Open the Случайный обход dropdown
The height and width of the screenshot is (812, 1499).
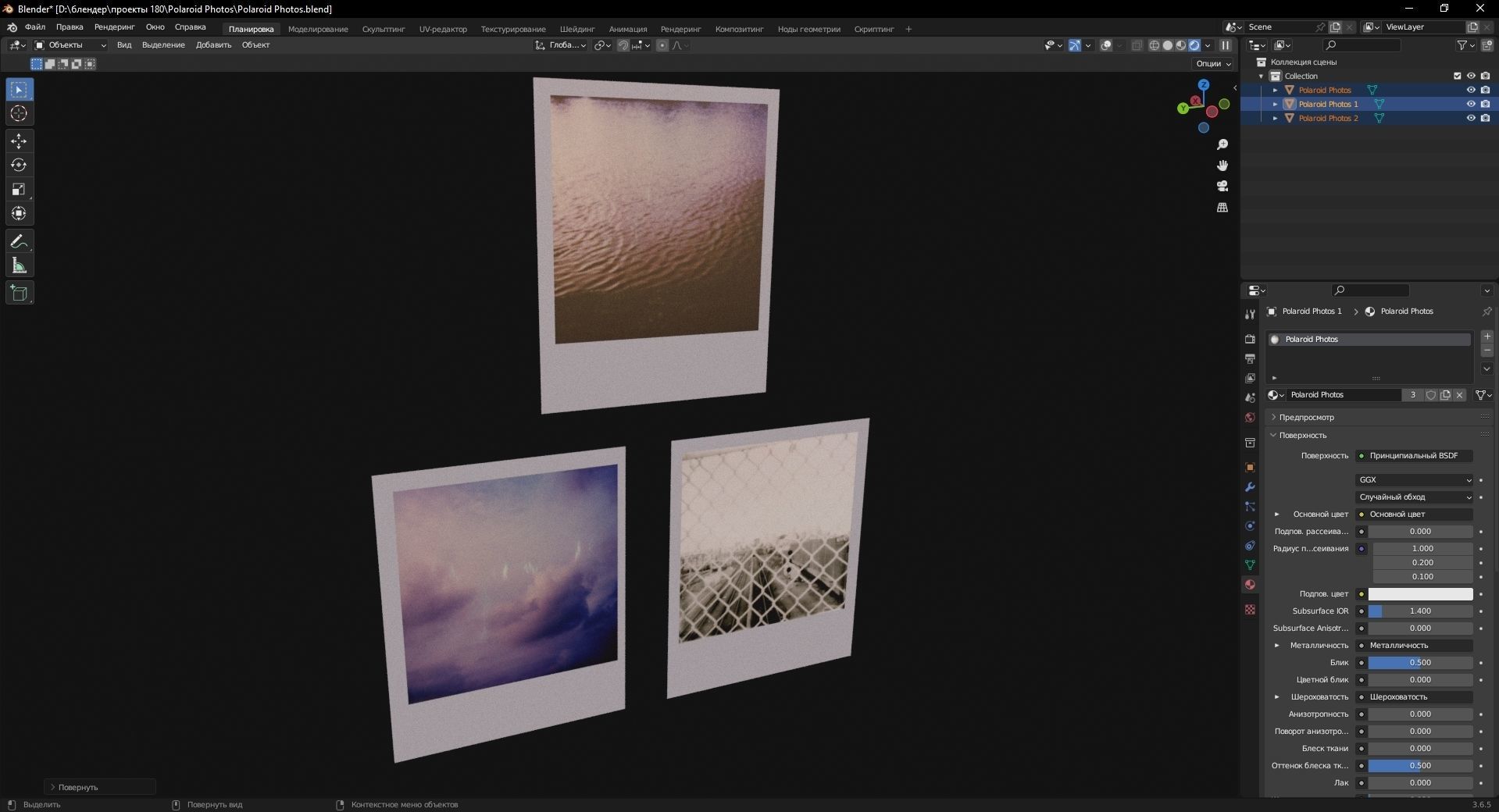1414,497
